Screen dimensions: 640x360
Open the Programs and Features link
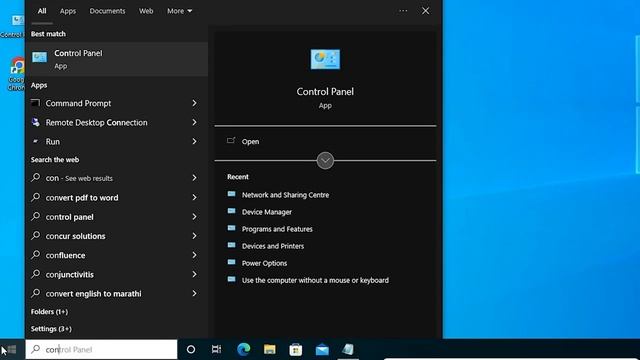[x=277, y=229]
